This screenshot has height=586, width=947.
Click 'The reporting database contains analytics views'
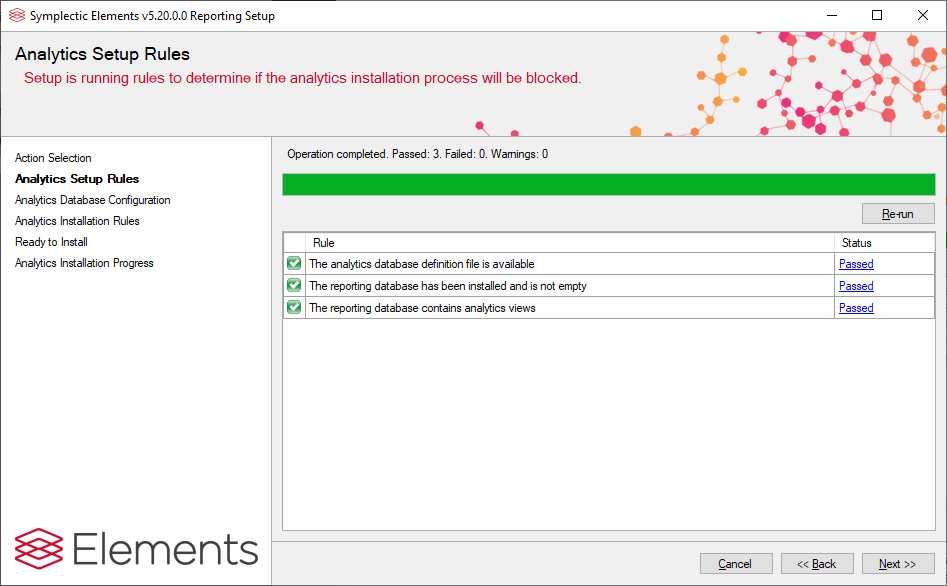[422, 307]
